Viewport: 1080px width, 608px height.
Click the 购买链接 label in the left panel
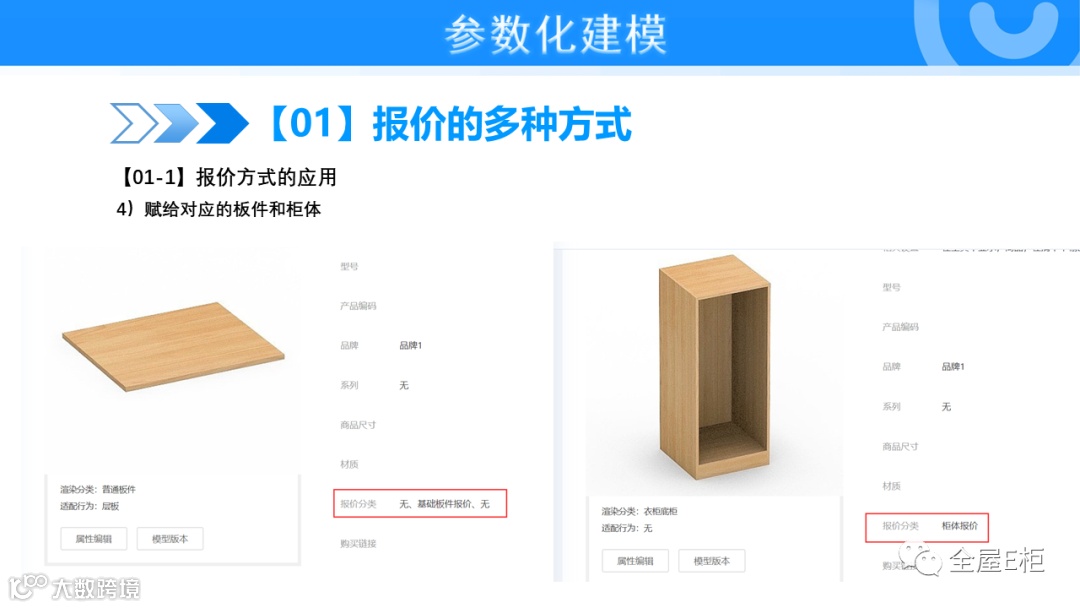358,544
